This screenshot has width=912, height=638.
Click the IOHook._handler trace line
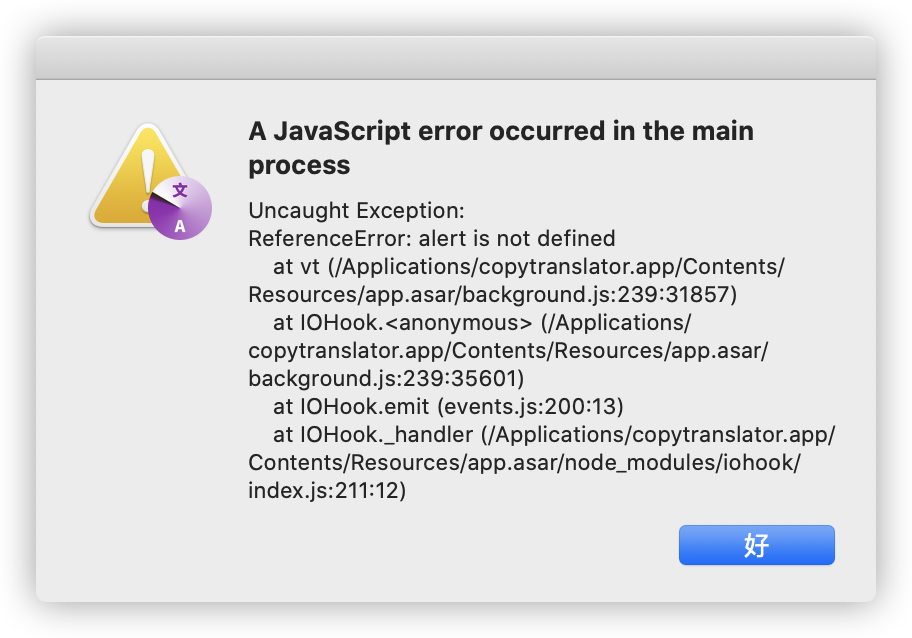(554, 434)
